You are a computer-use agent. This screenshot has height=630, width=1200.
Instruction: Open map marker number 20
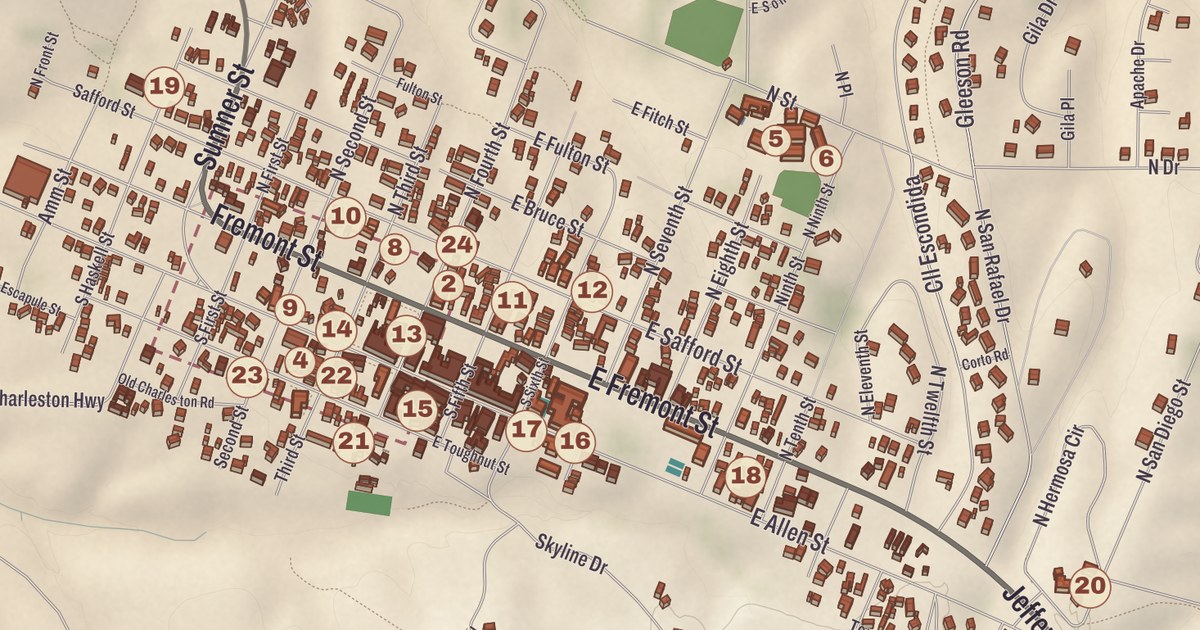click(1090, 586)
